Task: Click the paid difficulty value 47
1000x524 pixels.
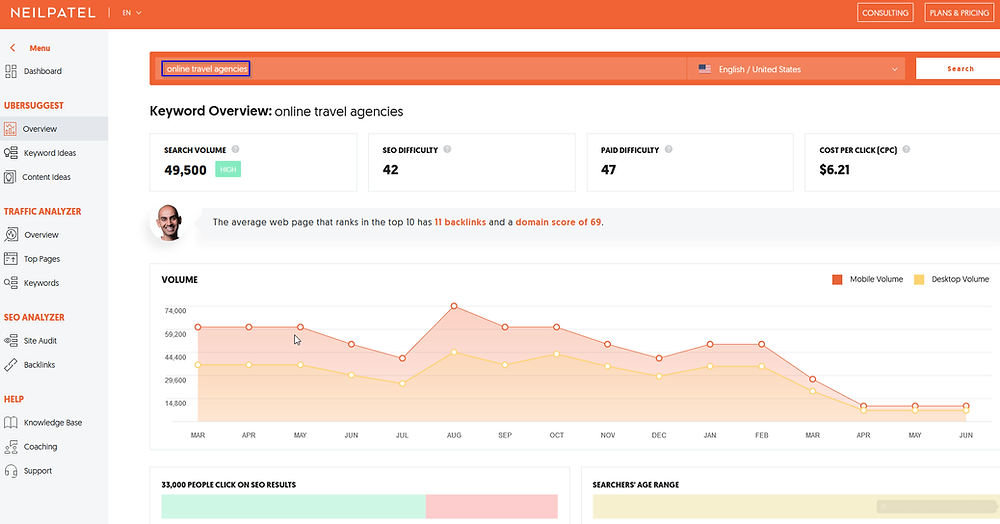Action: [608, 170]
